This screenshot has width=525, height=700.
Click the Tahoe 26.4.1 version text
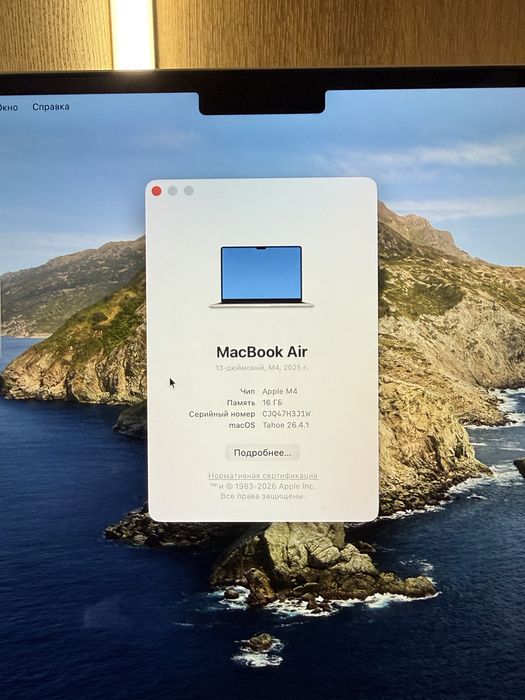(x=286, y=425)
